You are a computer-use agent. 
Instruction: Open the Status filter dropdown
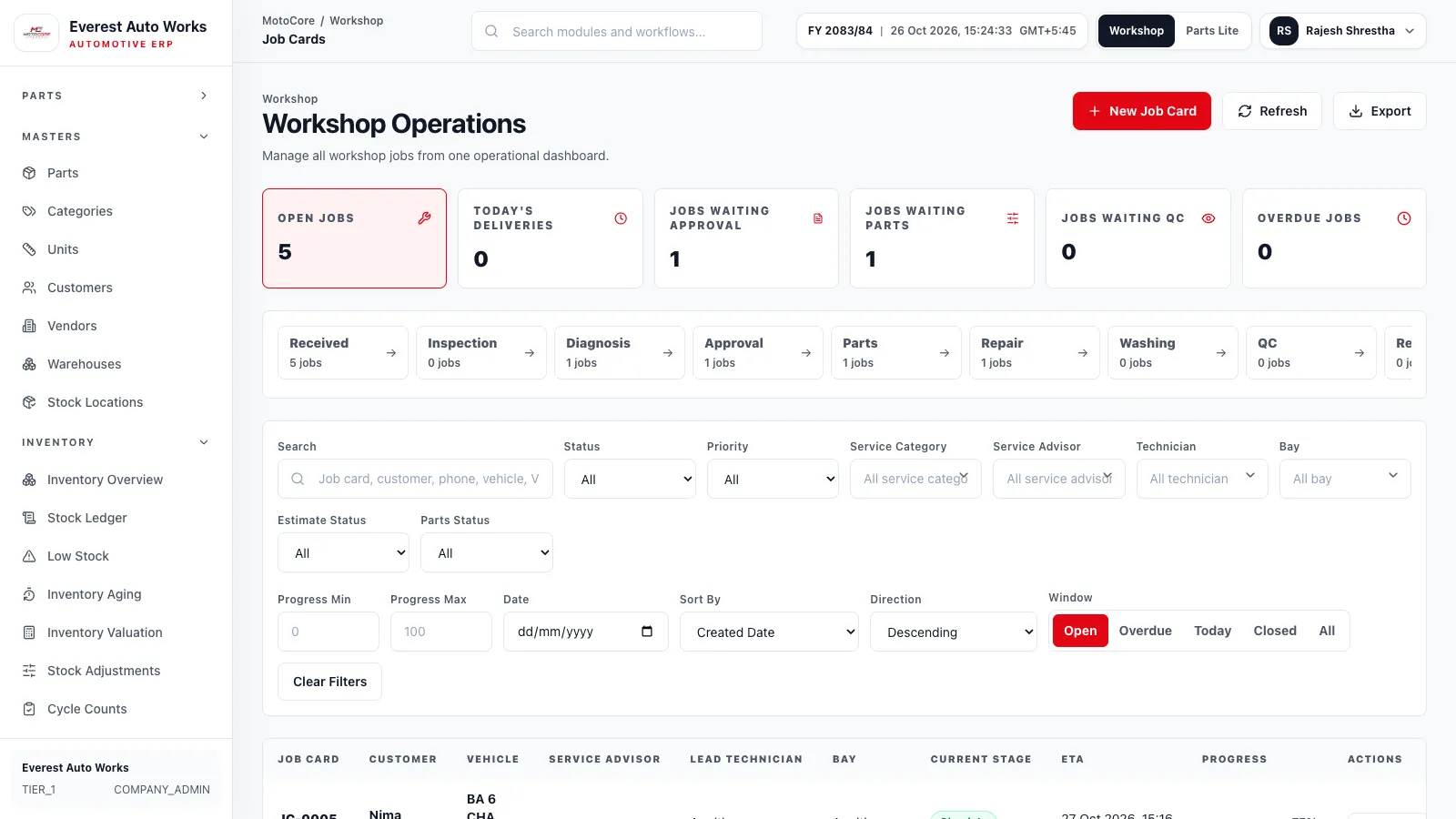coord(630,479)
